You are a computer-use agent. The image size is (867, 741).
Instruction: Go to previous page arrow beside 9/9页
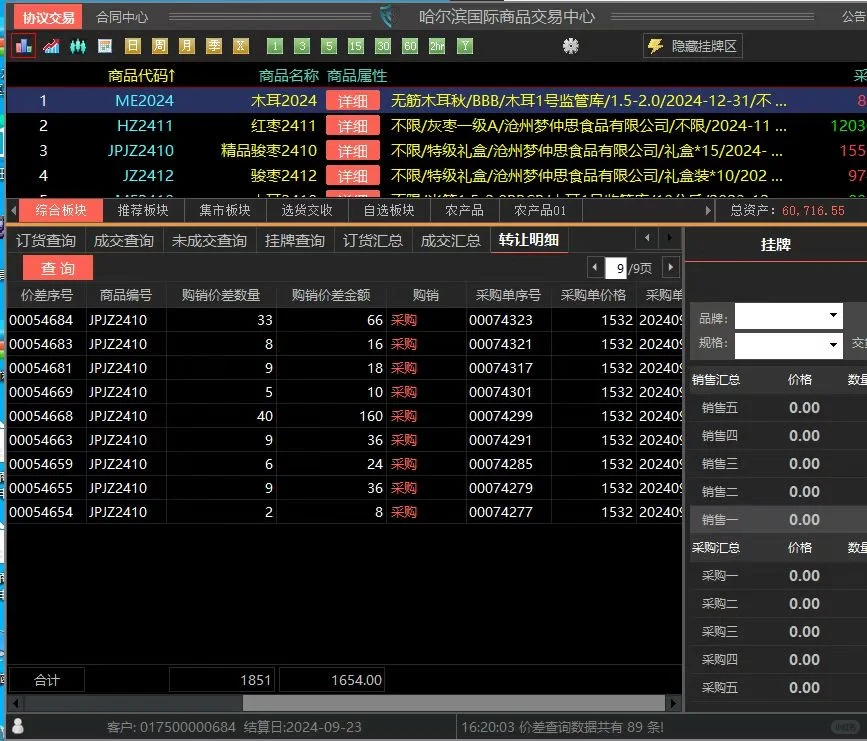point(595,268)
